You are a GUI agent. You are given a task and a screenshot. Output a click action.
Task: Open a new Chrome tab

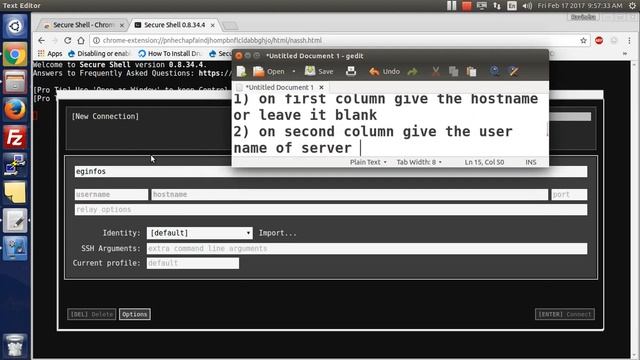pos(230,25)
